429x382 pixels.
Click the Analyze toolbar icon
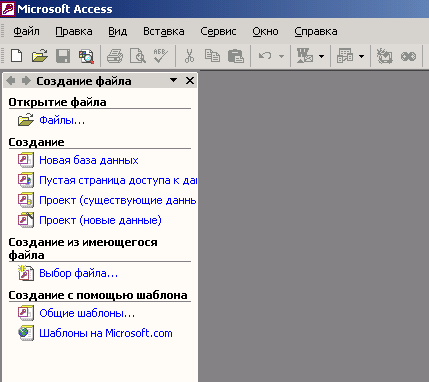345,56
